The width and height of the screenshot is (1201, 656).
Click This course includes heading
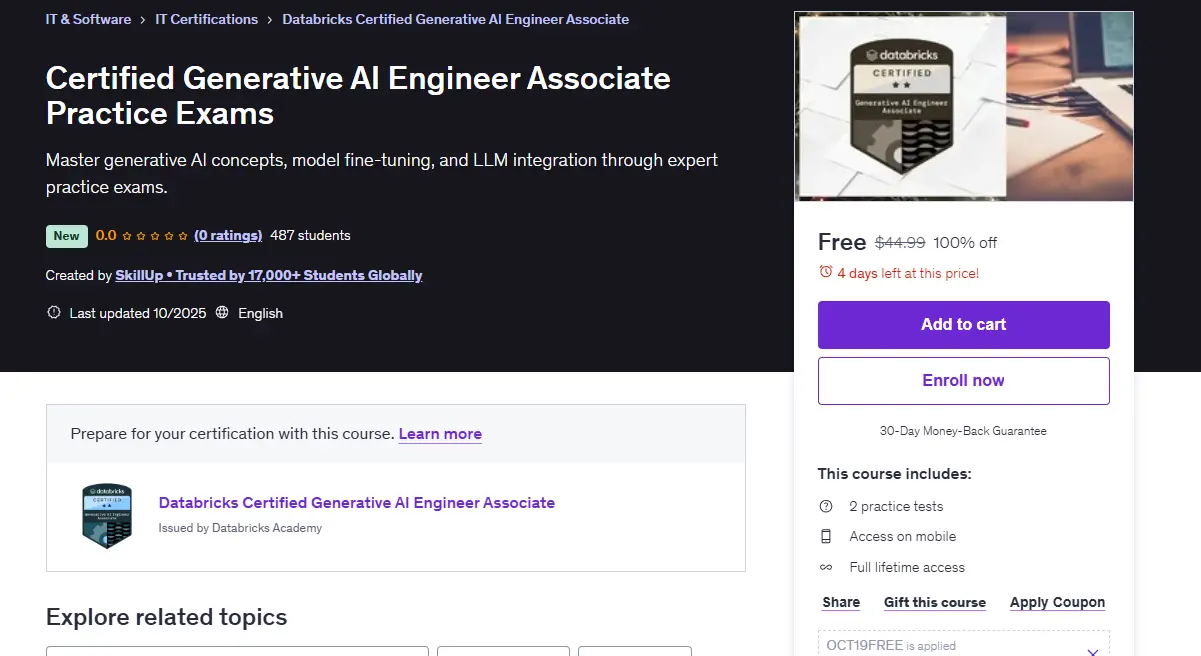[x=895, y=474]
